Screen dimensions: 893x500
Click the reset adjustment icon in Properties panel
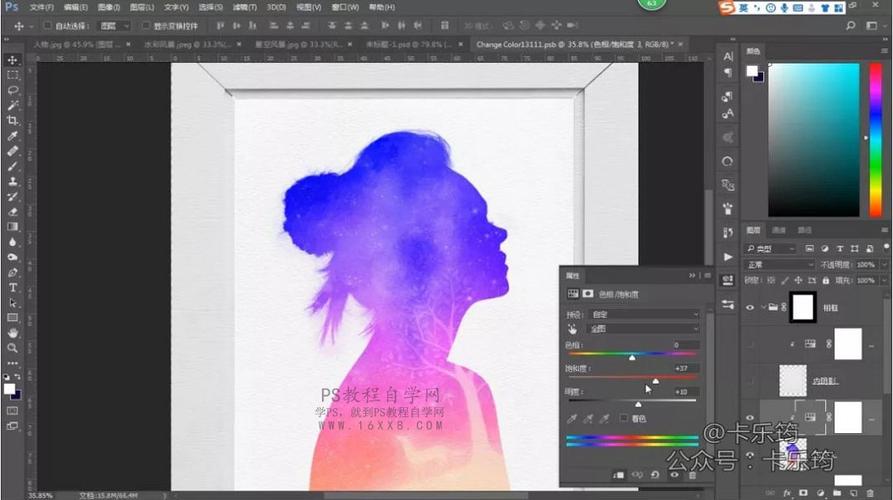click(x=654, y=476)
